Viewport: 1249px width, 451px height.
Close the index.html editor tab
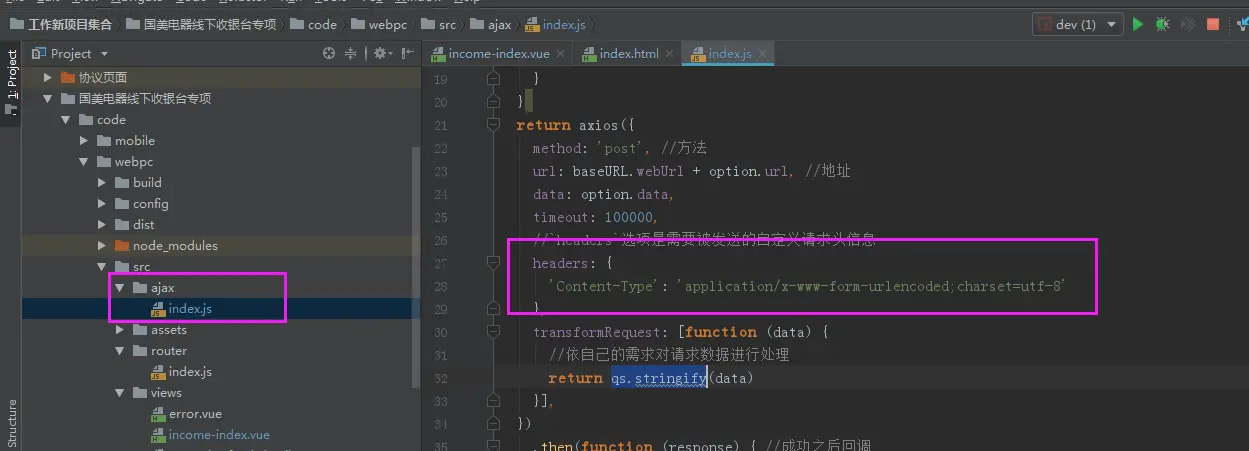click(669, 54)
